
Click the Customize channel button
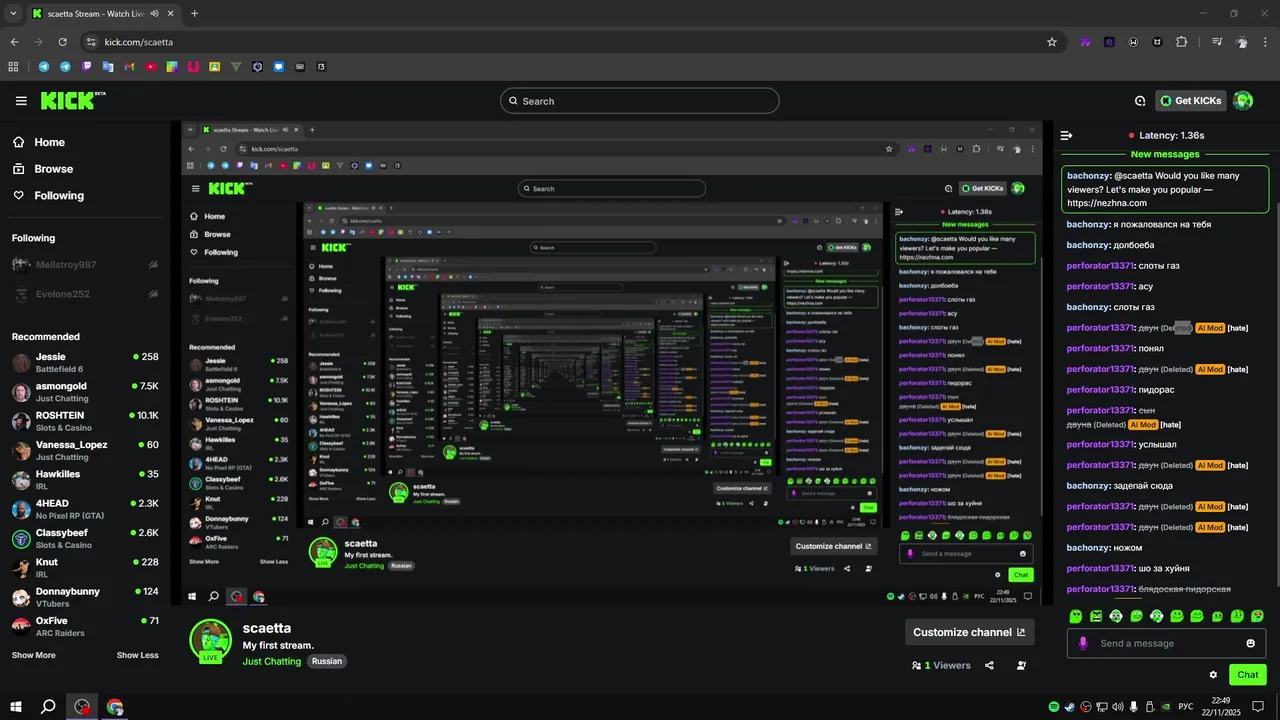tap(969, 632)
